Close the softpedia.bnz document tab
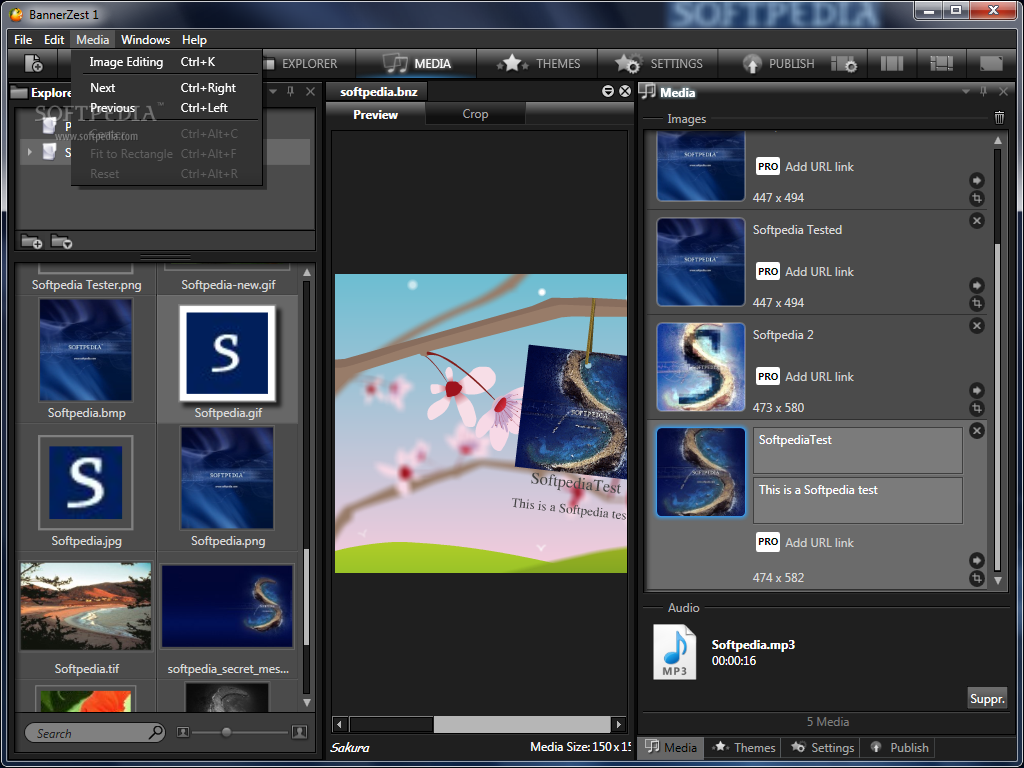The height and width of the screenshot is (768, 1024). [x=625, y=91]
